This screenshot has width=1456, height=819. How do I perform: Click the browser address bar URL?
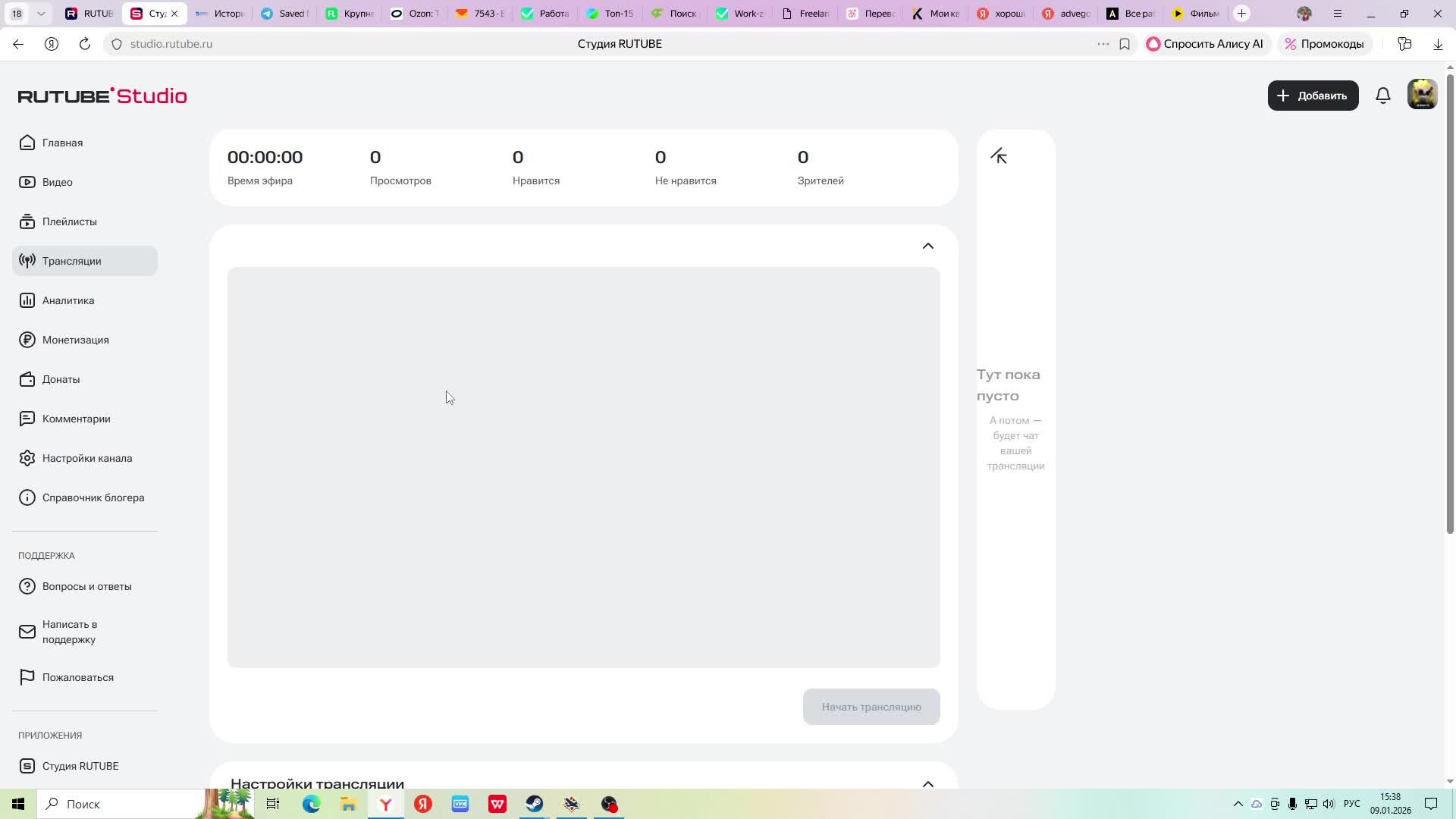[x=171, y=44]
